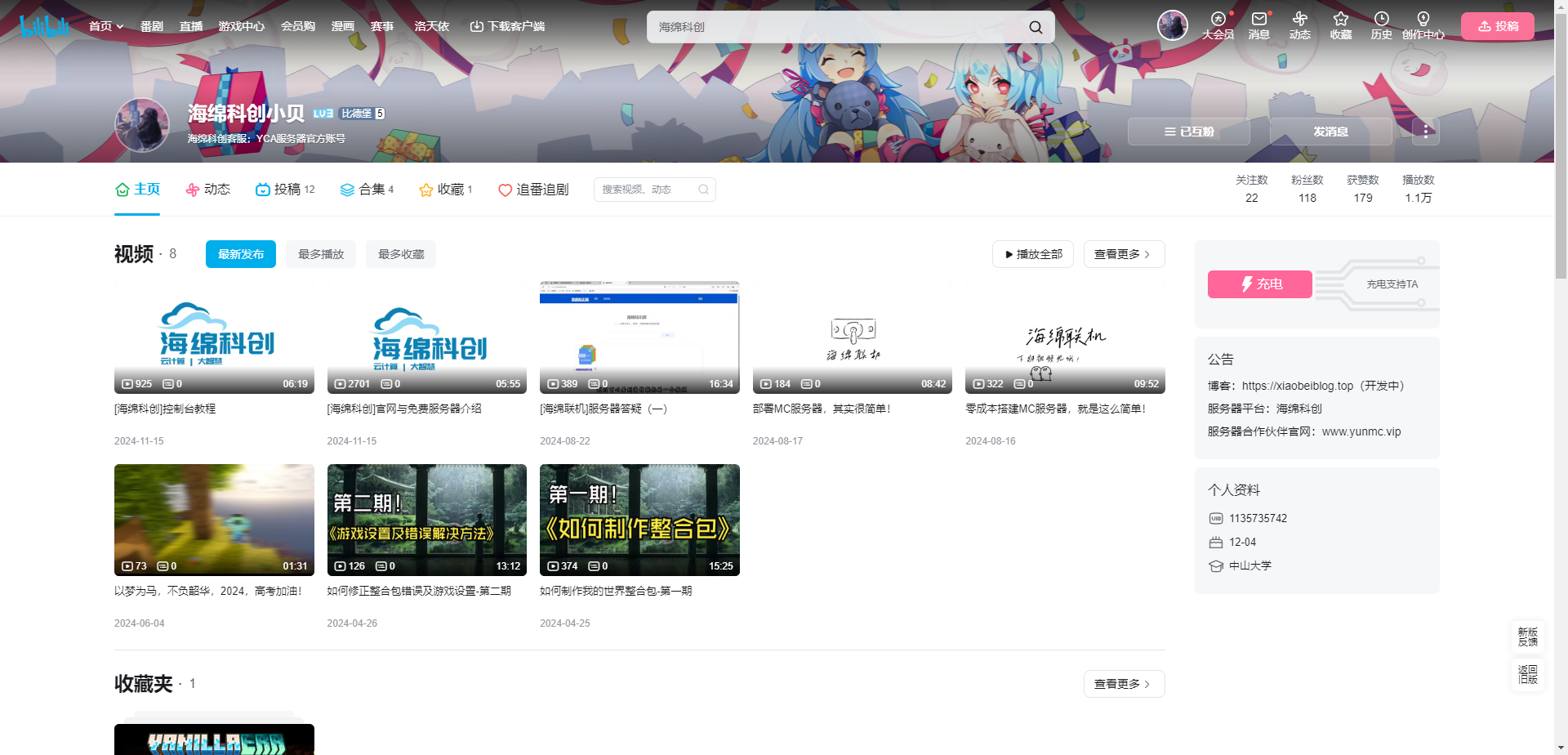The height and width of the screenshot is (755, 1568).
Task: Click the 比德堡 fan medal badge
Action: [x=363, y=114]
